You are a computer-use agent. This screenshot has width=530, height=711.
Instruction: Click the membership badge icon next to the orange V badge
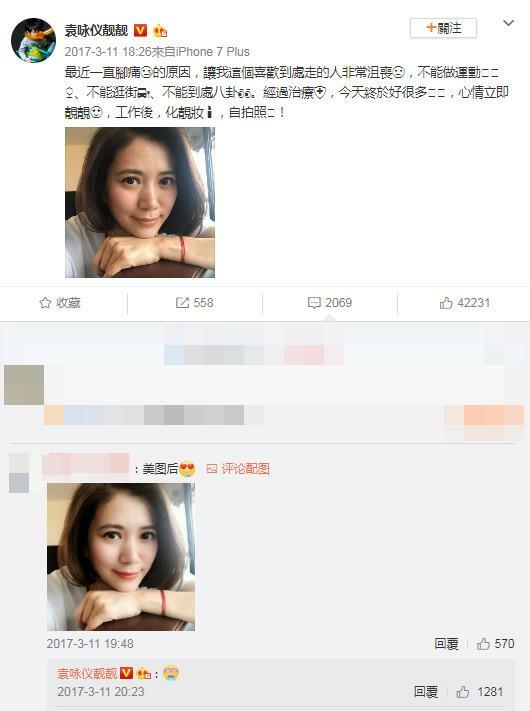160,31
